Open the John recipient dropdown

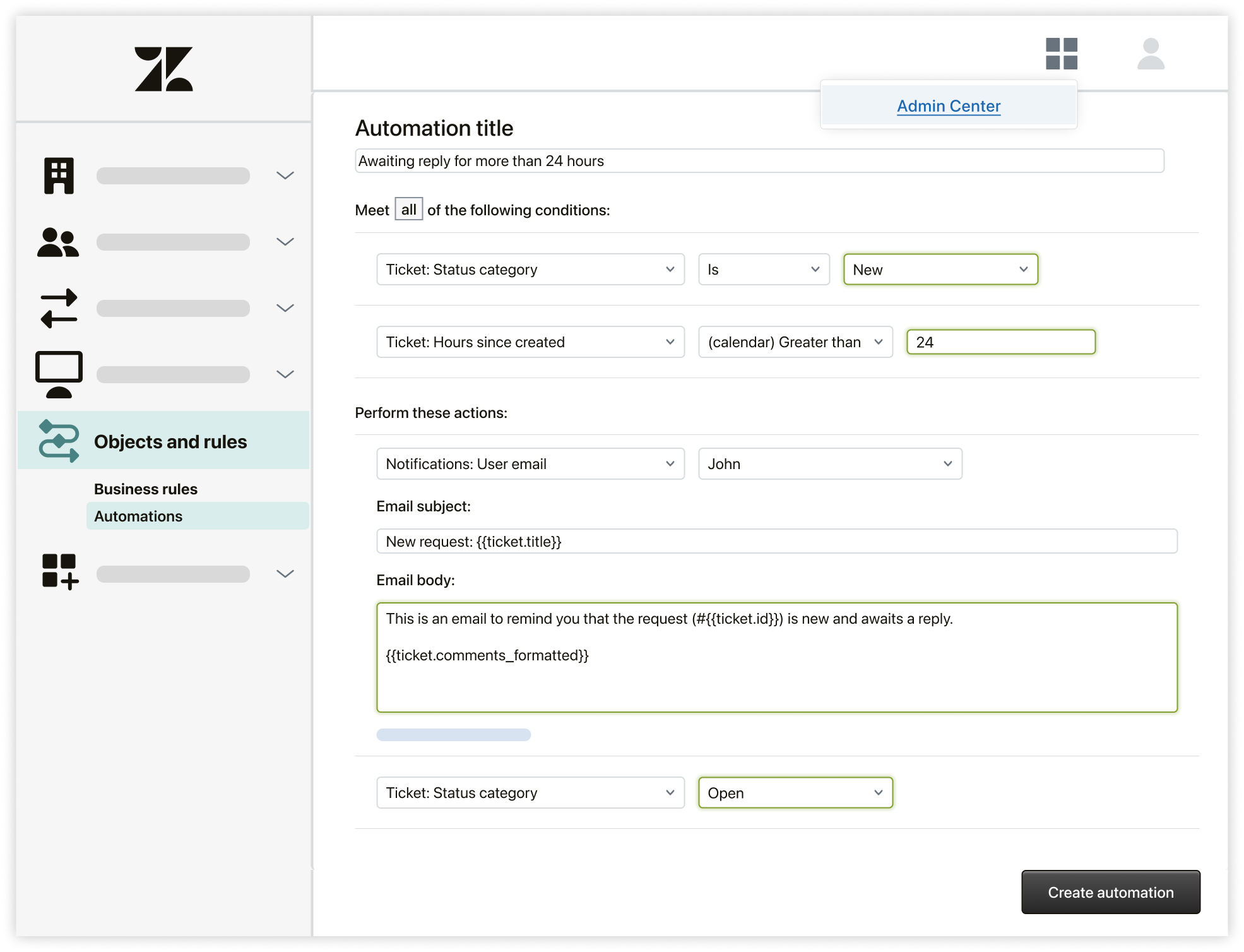pos(829,464)
